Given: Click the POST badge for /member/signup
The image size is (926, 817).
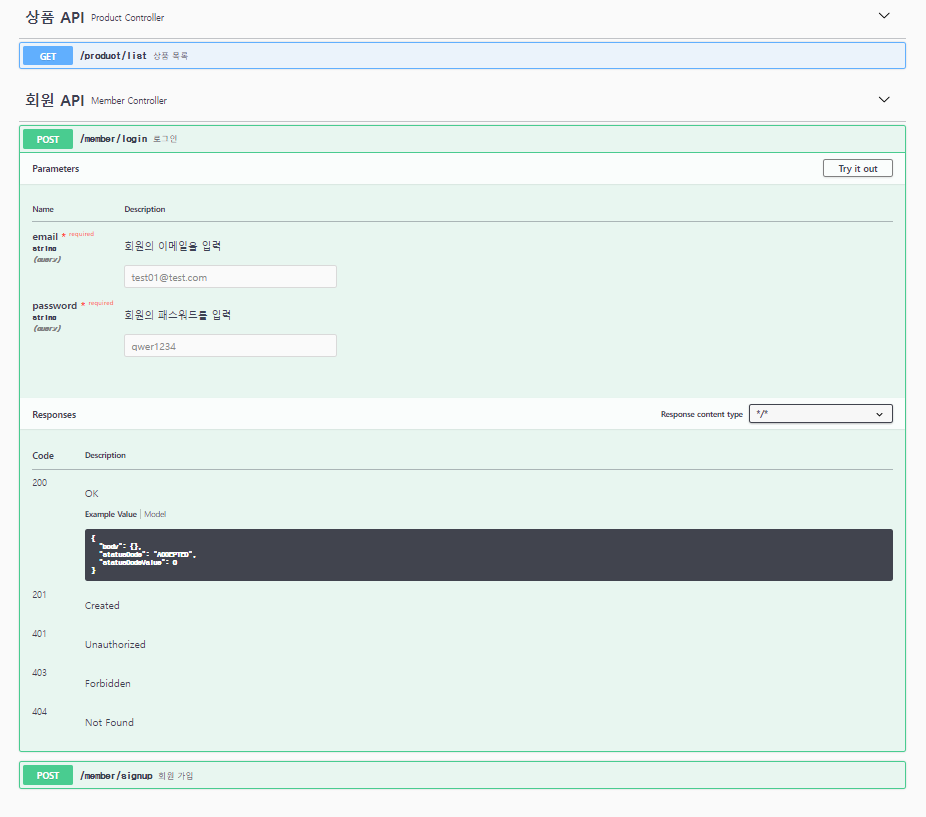Looking at the screenshot, I should (x=48, y=775).
